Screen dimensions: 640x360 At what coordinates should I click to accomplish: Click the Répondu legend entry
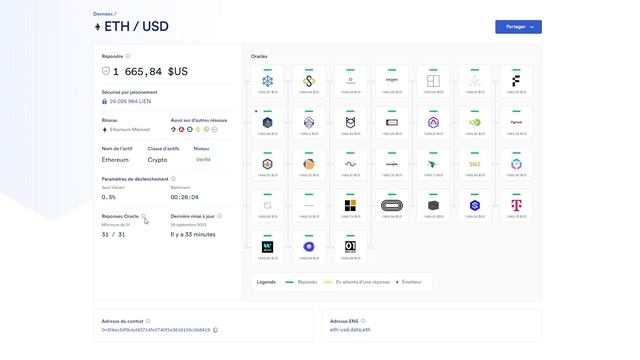pos(301,282)
